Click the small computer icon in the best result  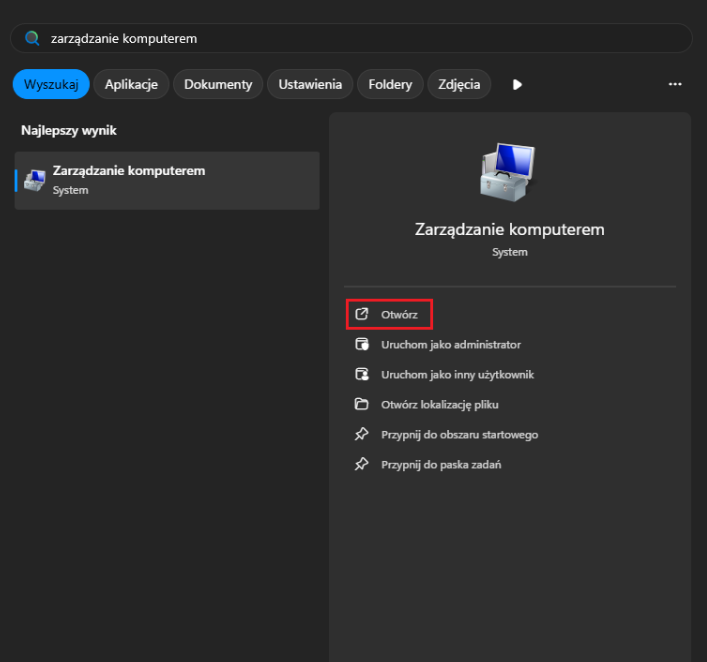tap(35, 180)
